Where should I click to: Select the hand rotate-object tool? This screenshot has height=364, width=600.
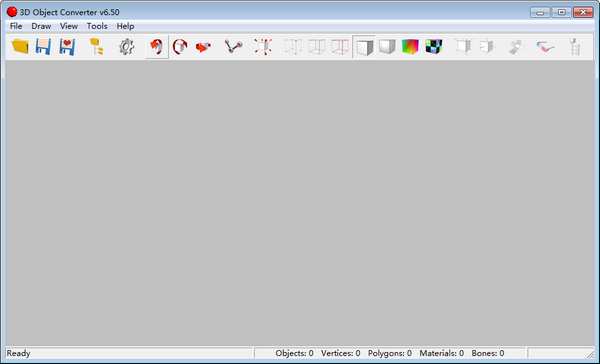coord(157,47)
